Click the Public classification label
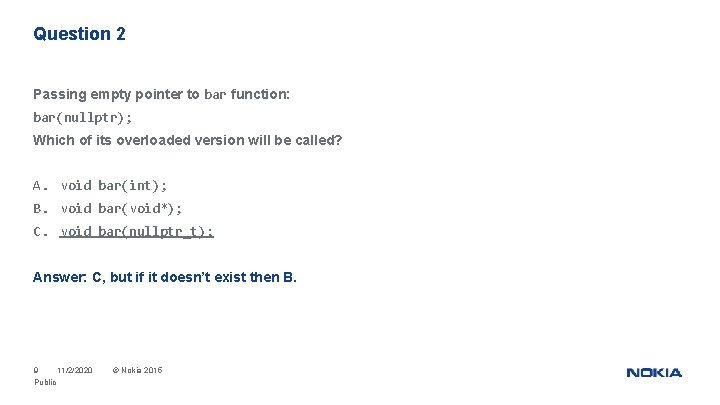Screen dimensions: 720x405 click(45, 382)
